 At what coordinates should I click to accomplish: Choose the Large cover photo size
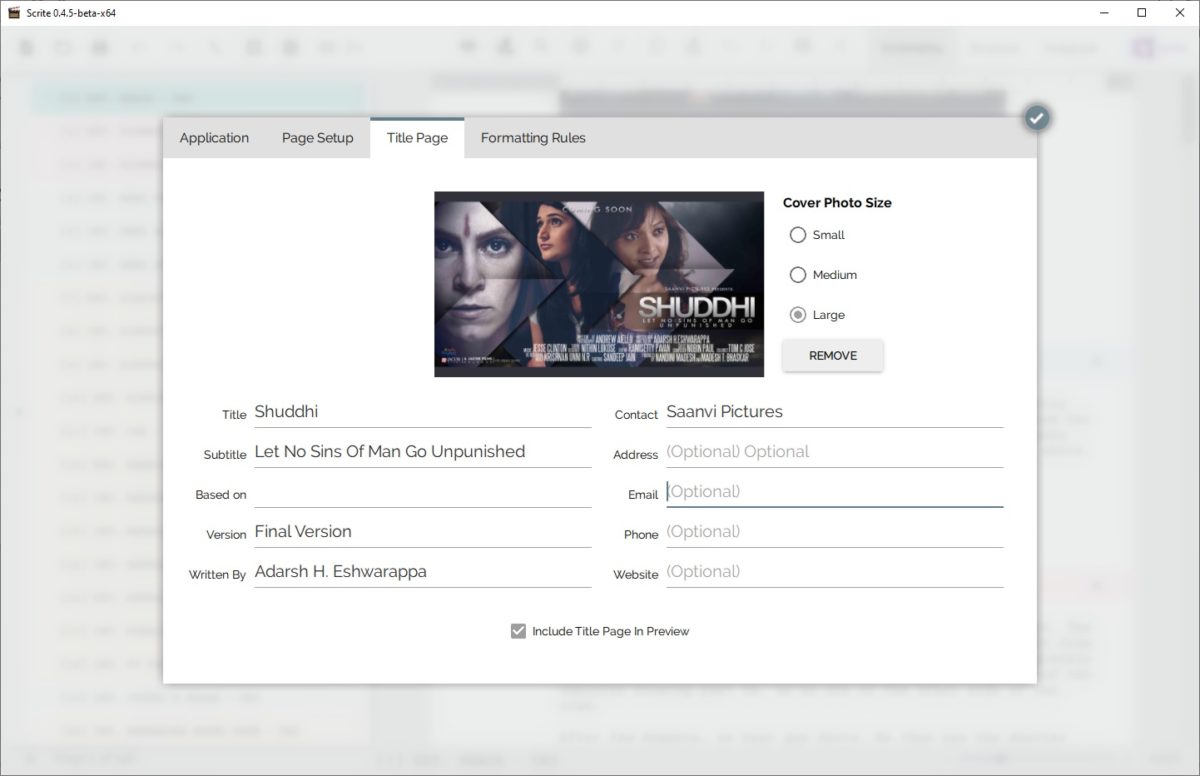tap(798, 314)
